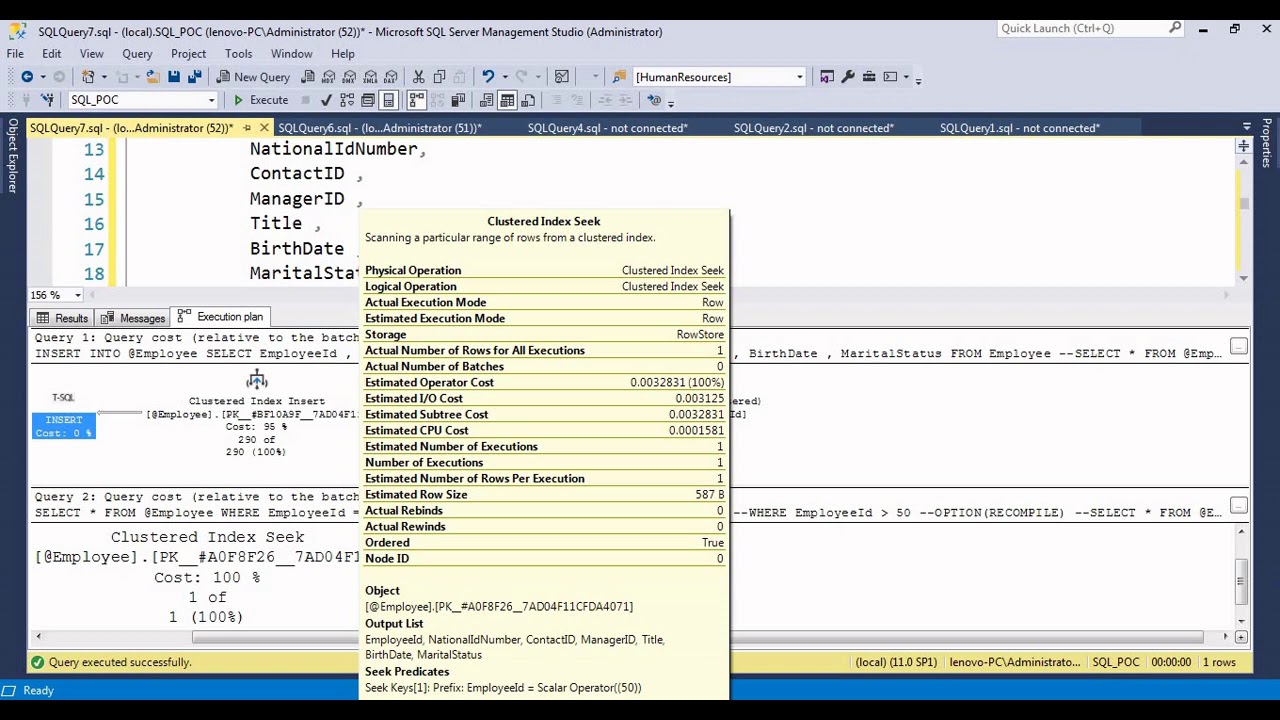Click the Increase Indent icon
This screenshot has height=720, width=1280.
click(x=627, y=100)
